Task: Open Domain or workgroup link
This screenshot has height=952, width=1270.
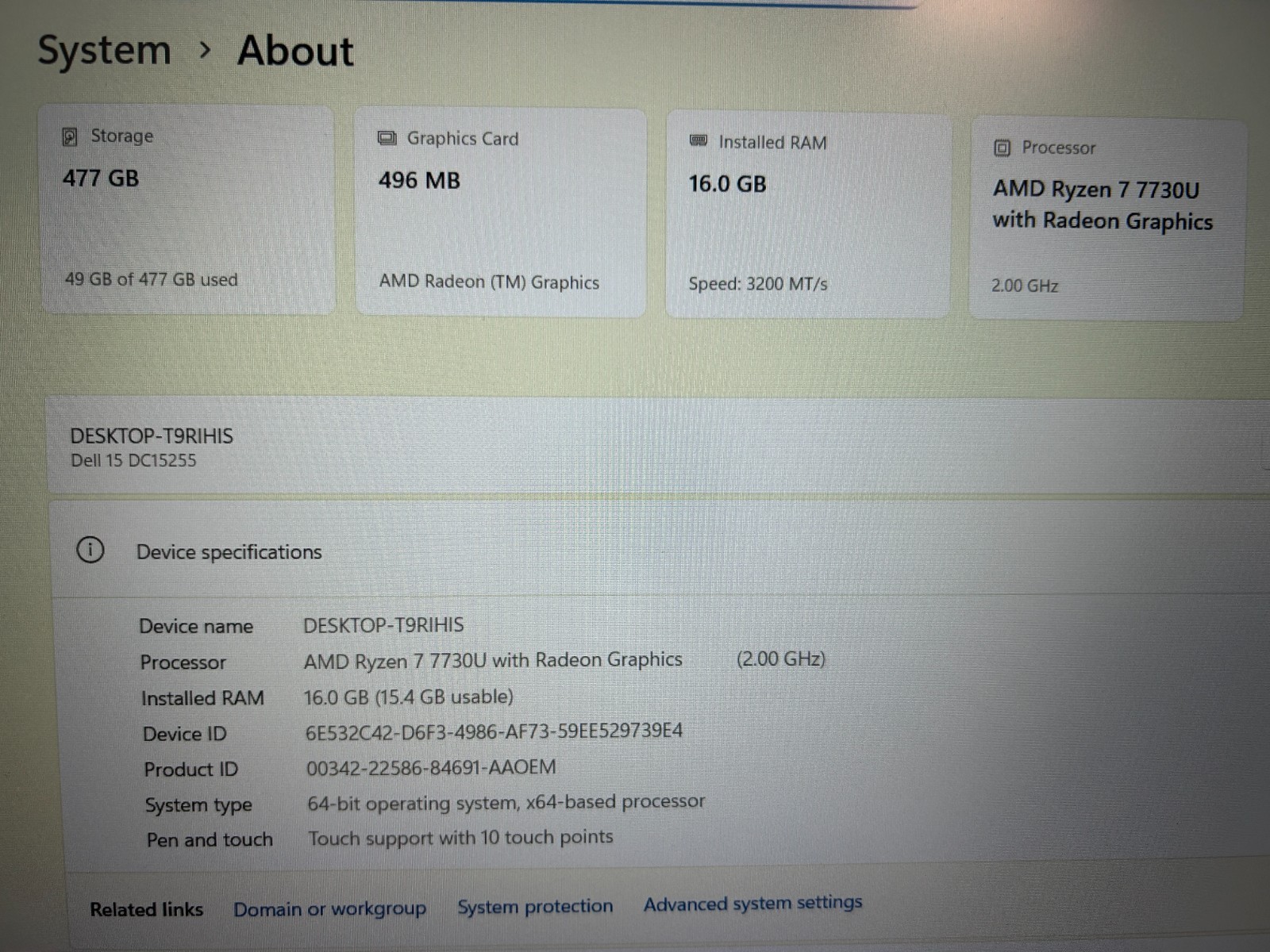Action: pyautogui.click(x=329, y=908)
